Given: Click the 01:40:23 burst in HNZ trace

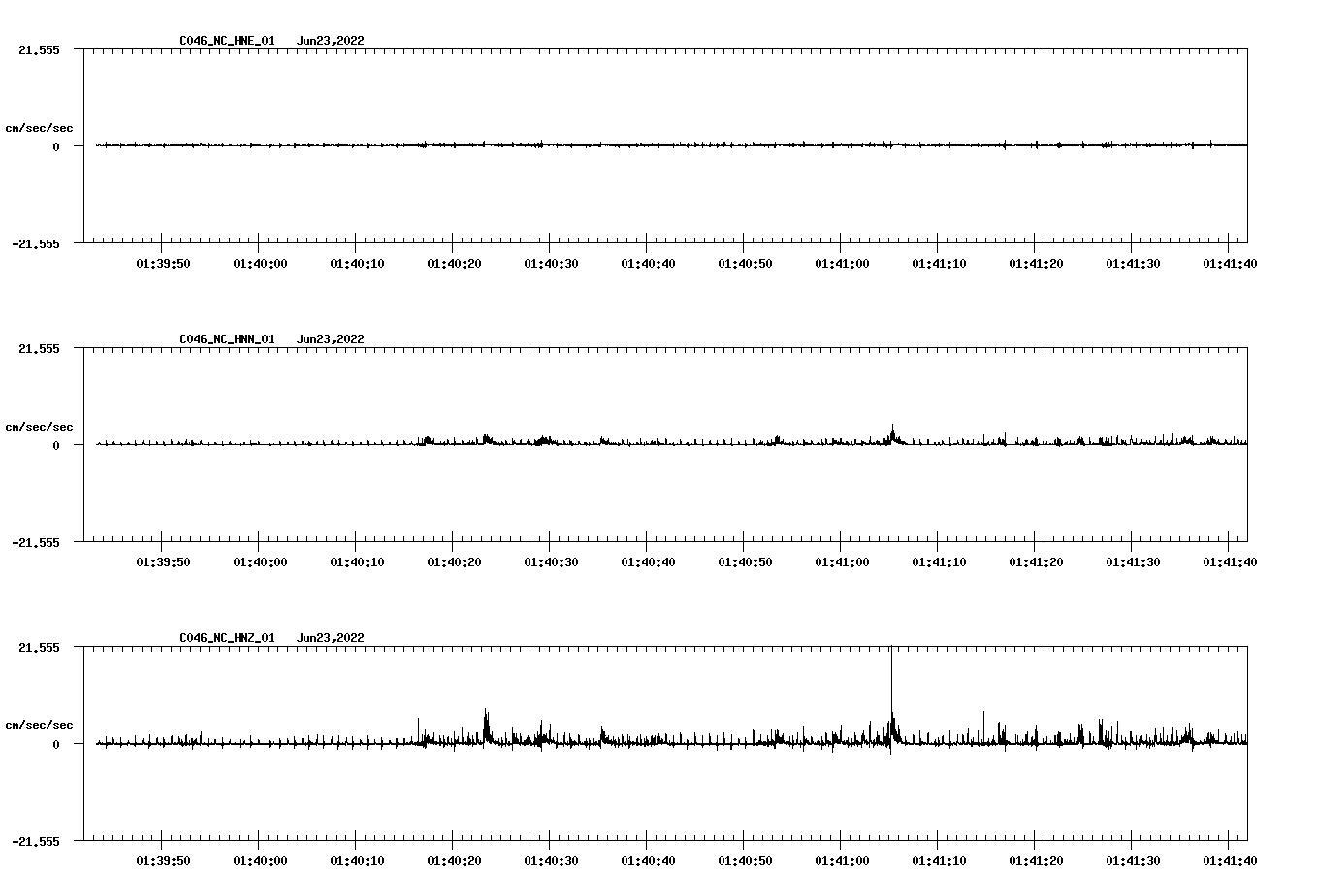Looking at the screenshot, I should (x=487, y=726).
